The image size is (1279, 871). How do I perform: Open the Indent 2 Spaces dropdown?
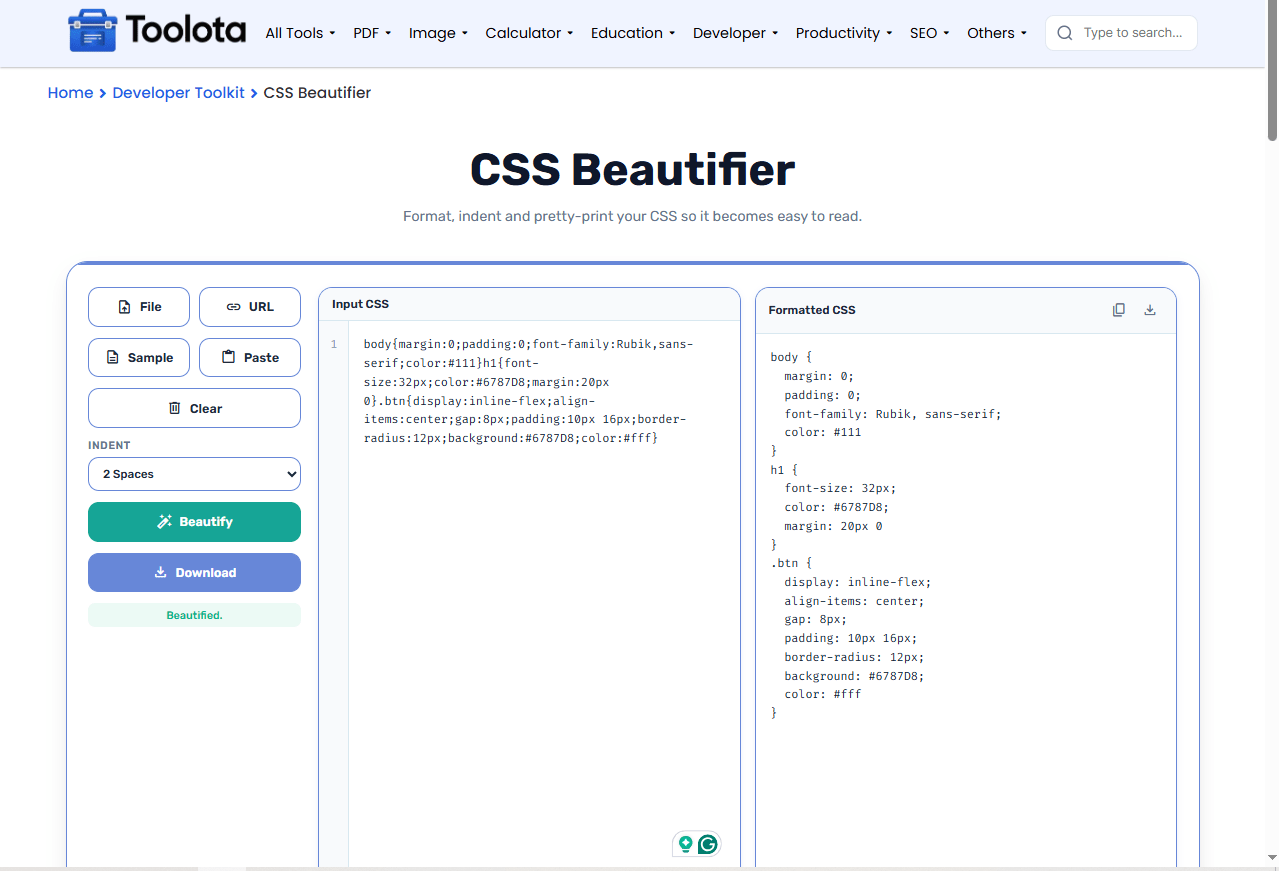tap(194, 474)
